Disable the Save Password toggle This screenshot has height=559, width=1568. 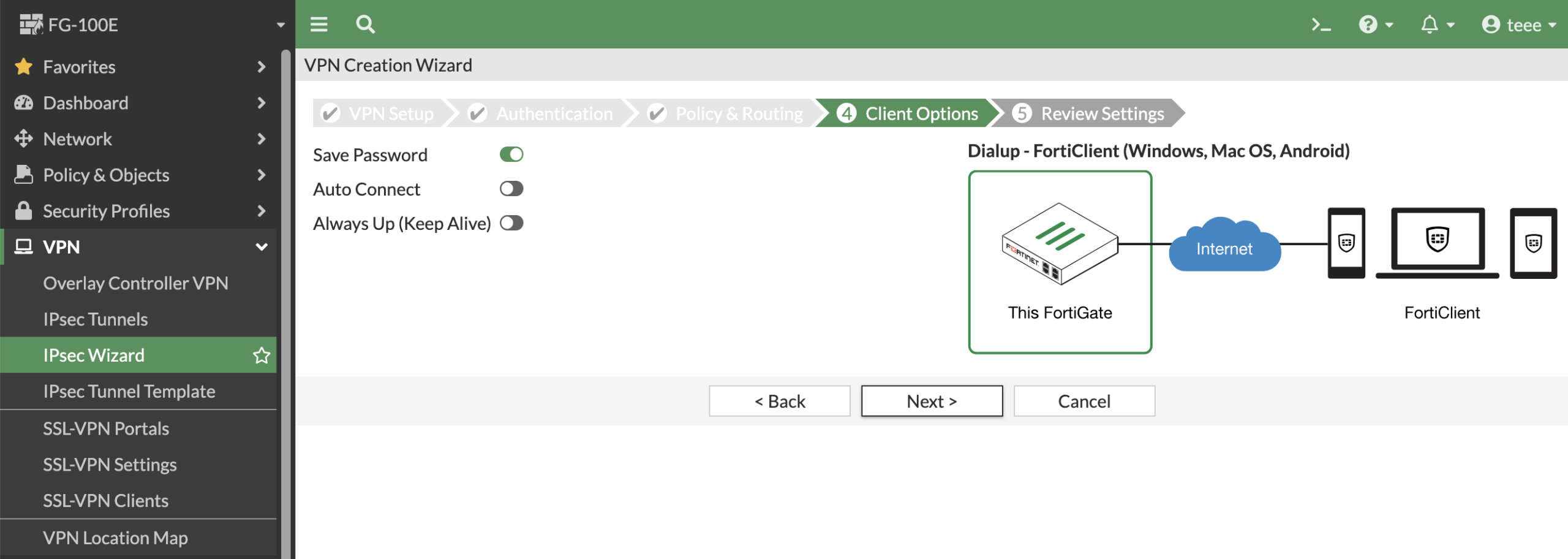pyautogui.click(x=511, y=154)
